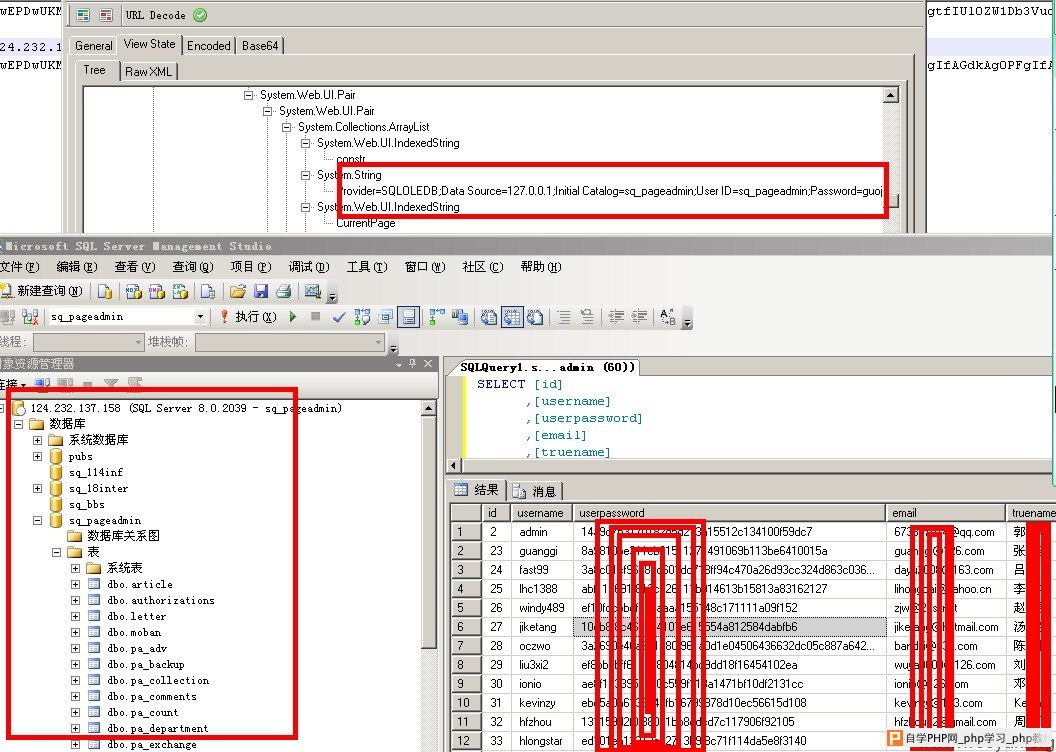1056x752 pixels.
Task: Select Results to Grid icon
Action: 512,317
